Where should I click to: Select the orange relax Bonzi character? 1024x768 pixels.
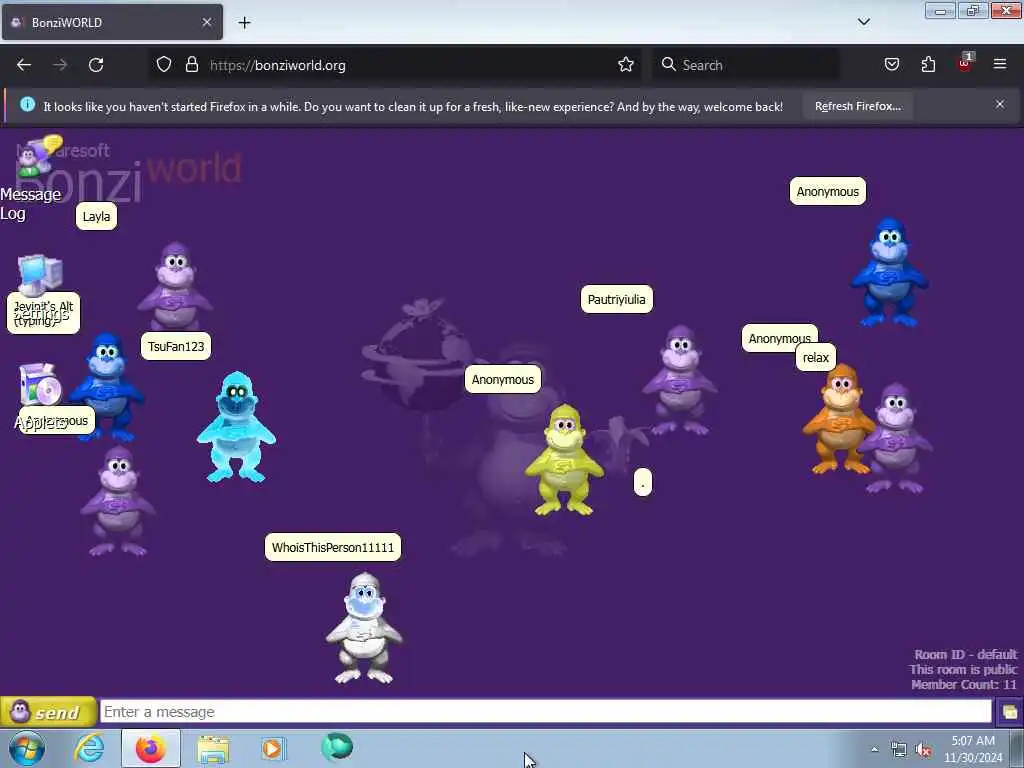(x=838, y=419)
